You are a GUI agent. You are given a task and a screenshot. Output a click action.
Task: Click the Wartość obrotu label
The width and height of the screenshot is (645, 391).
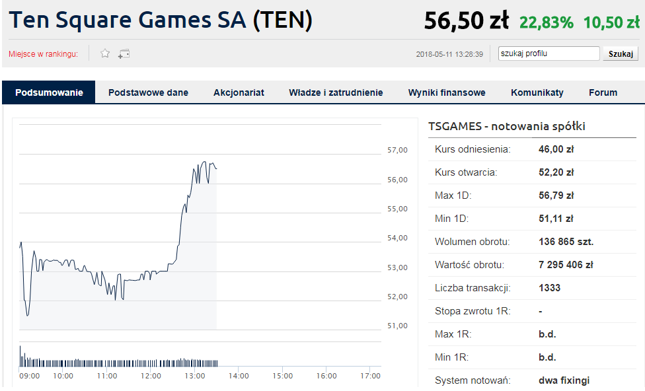pyautogui.click(x=469, y=264)
